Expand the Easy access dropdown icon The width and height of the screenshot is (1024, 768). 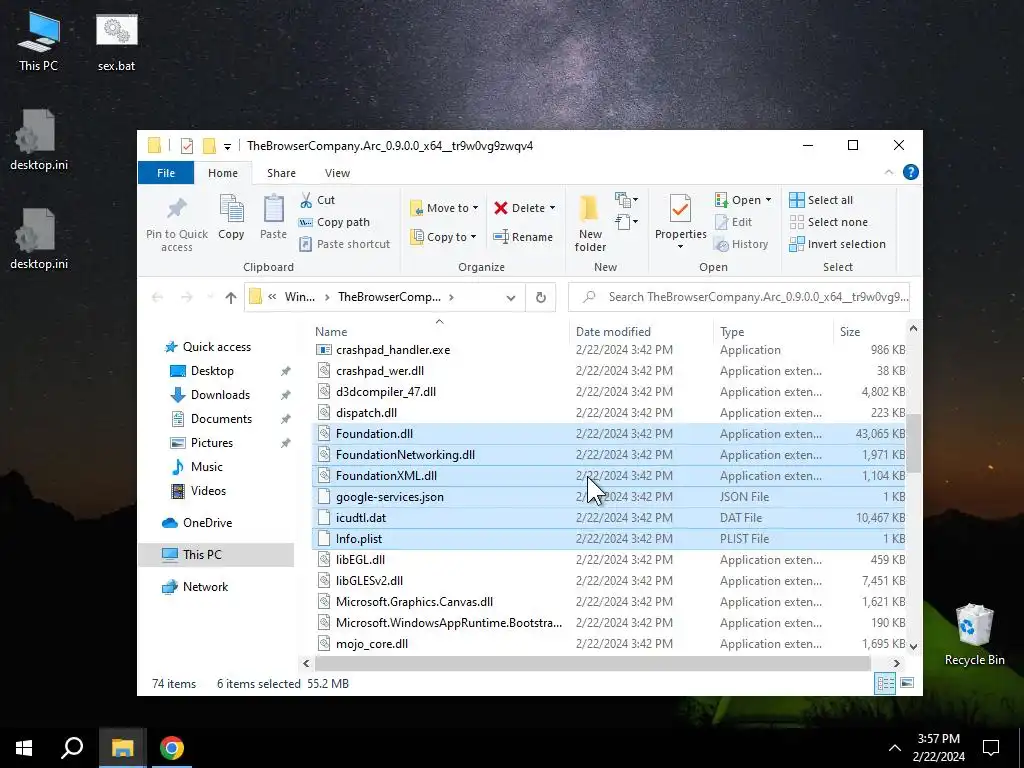point(626,222)
